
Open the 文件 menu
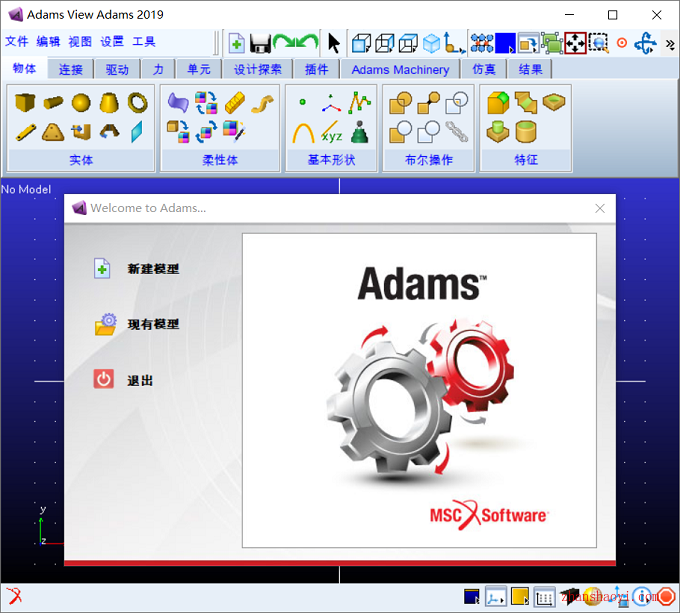17,42
